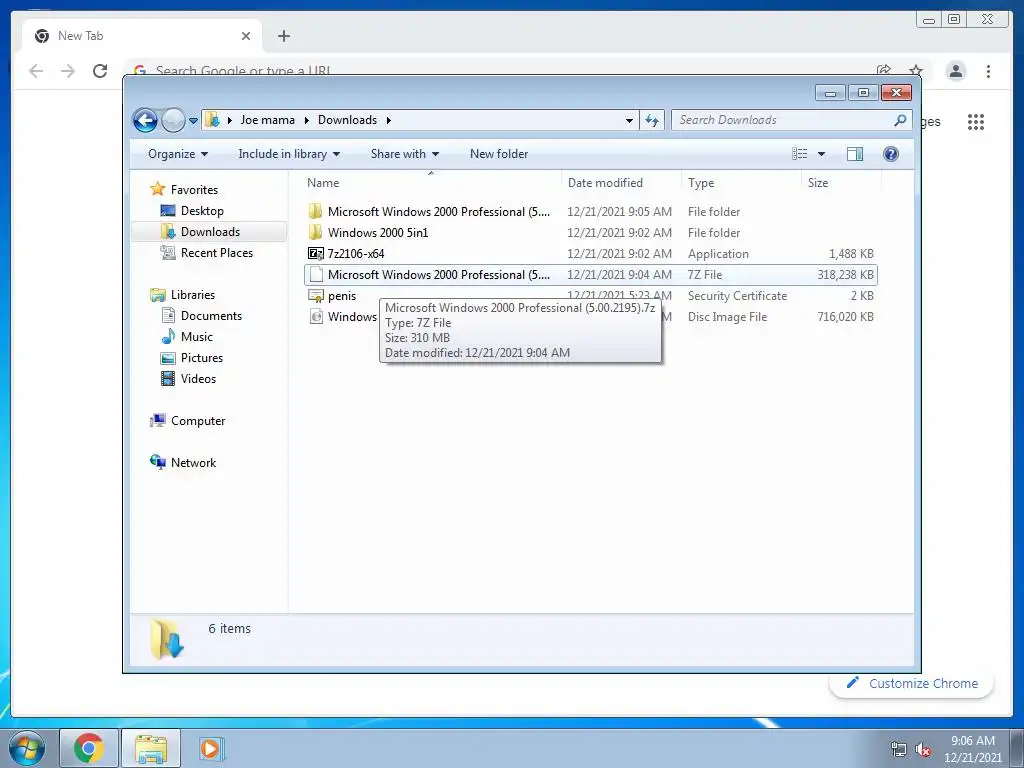Image resolution: width=1024 pixels, height=768 pixels.
Task: Open the Organize menu
Action: tap(178, 154)
